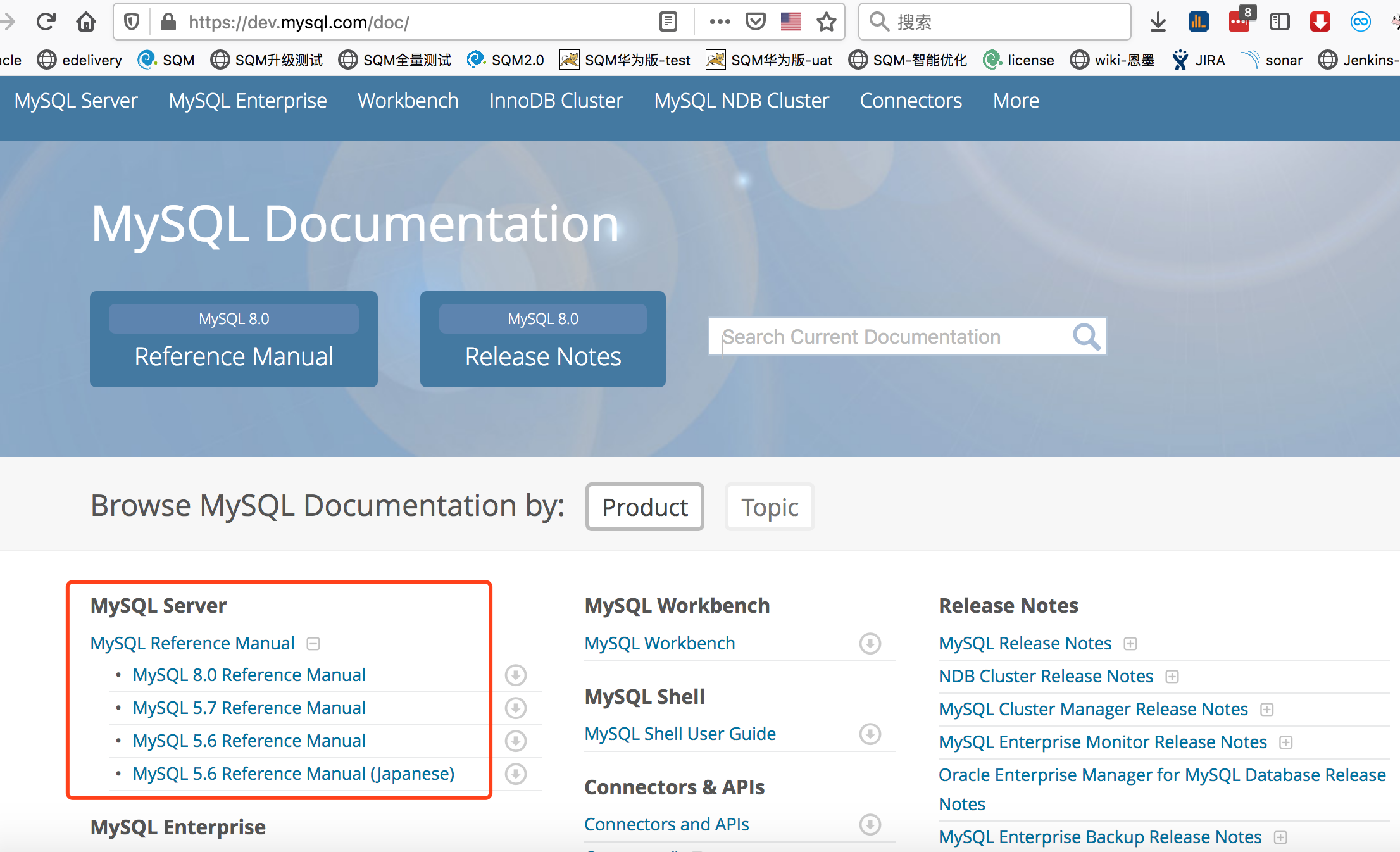
Task: Go to the browser home page icon
Action: click(x=86, y=22)
